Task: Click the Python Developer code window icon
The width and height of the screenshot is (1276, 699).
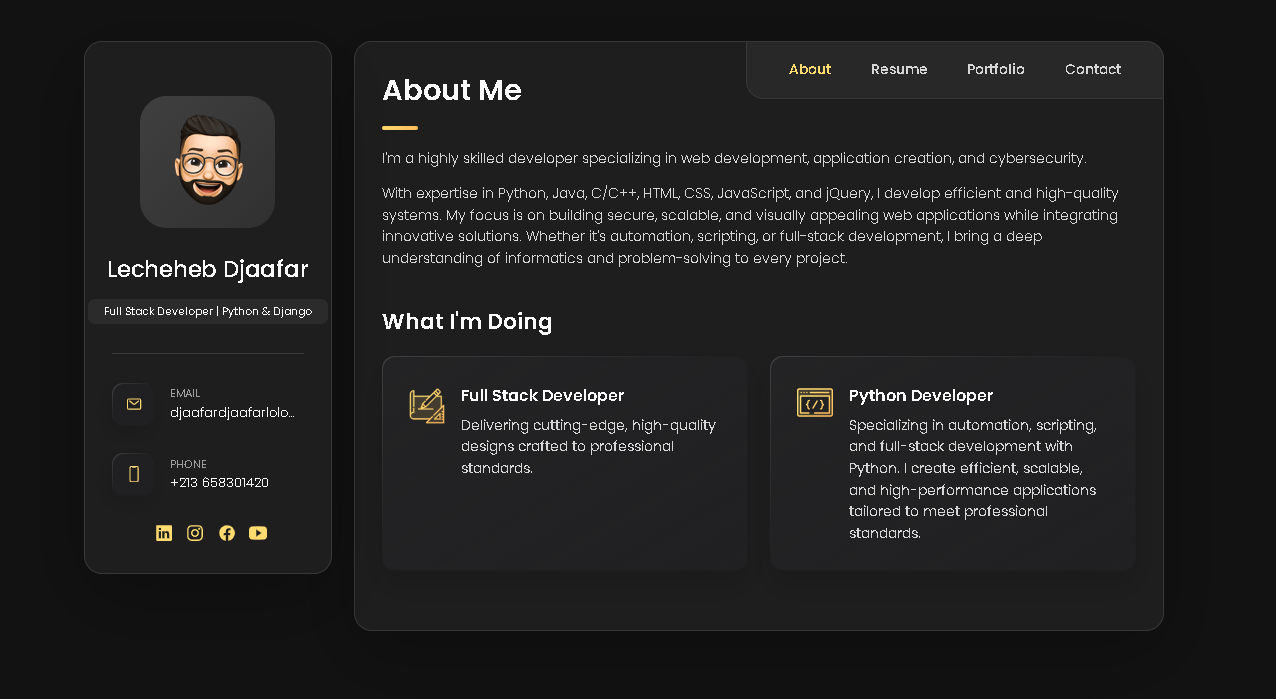Action: (x=814, y=403)
